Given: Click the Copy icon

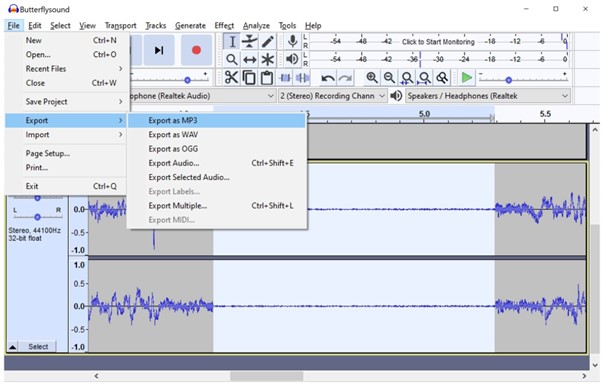Looking at the screenshot, I should (x=249, y=78).
